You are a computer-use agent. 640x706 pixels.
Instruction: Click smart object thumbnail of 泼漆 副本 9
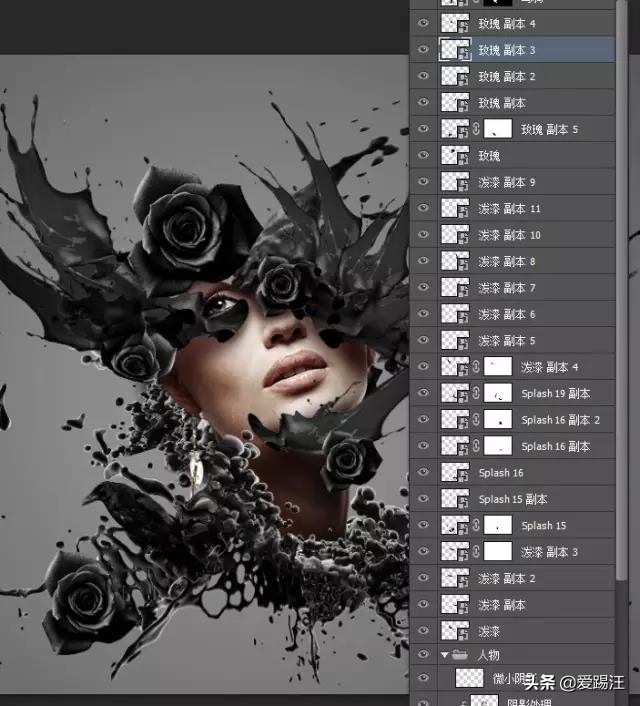tap(455, 181)
